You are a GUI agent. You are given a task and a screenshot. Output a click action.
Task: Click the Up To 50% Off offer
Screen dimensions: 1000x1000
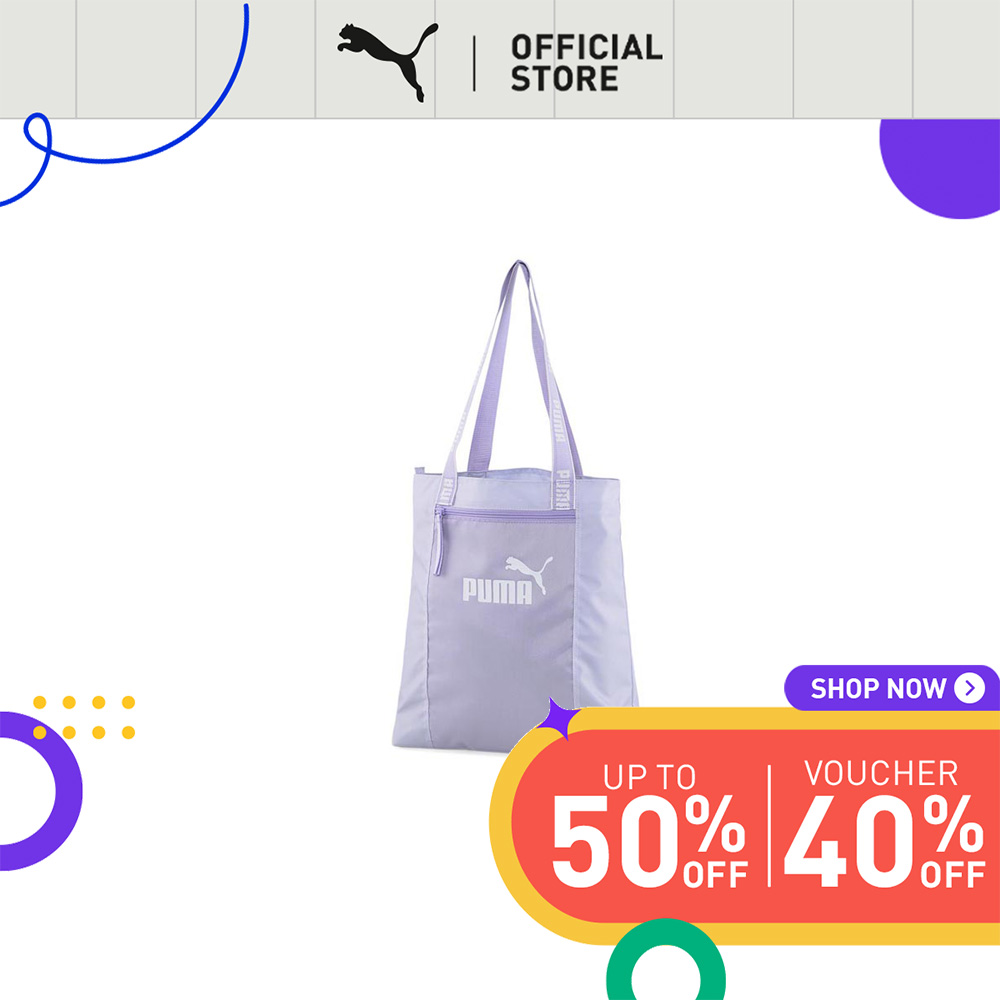tap(649, 826)
